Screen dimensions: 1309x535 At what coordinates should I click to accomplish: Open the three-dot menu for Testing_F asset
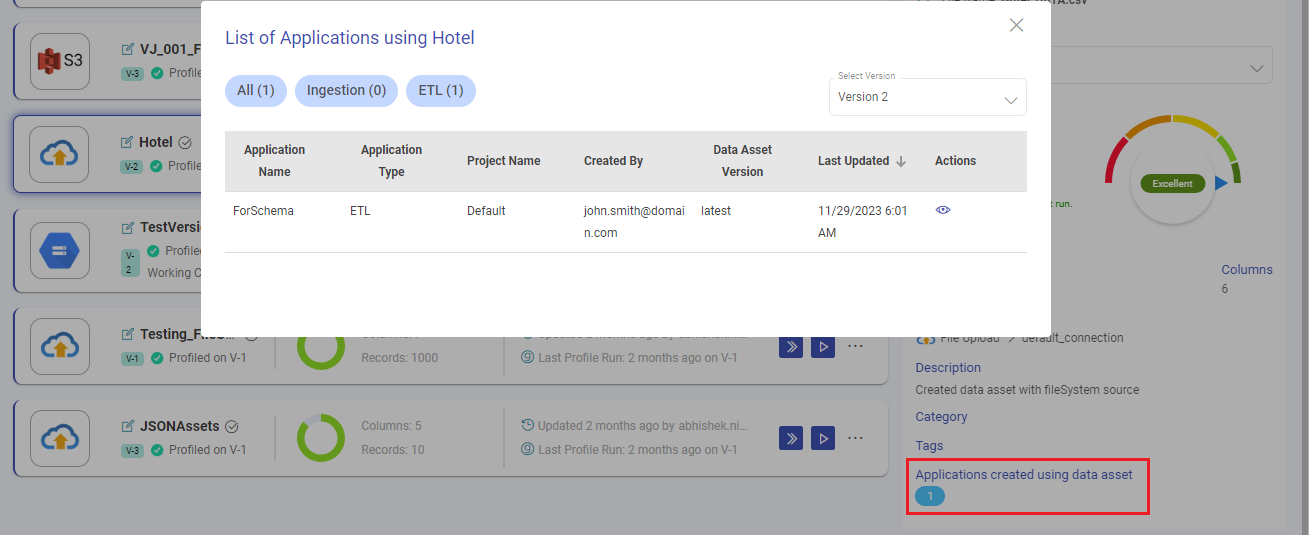(x=855, y=346)
